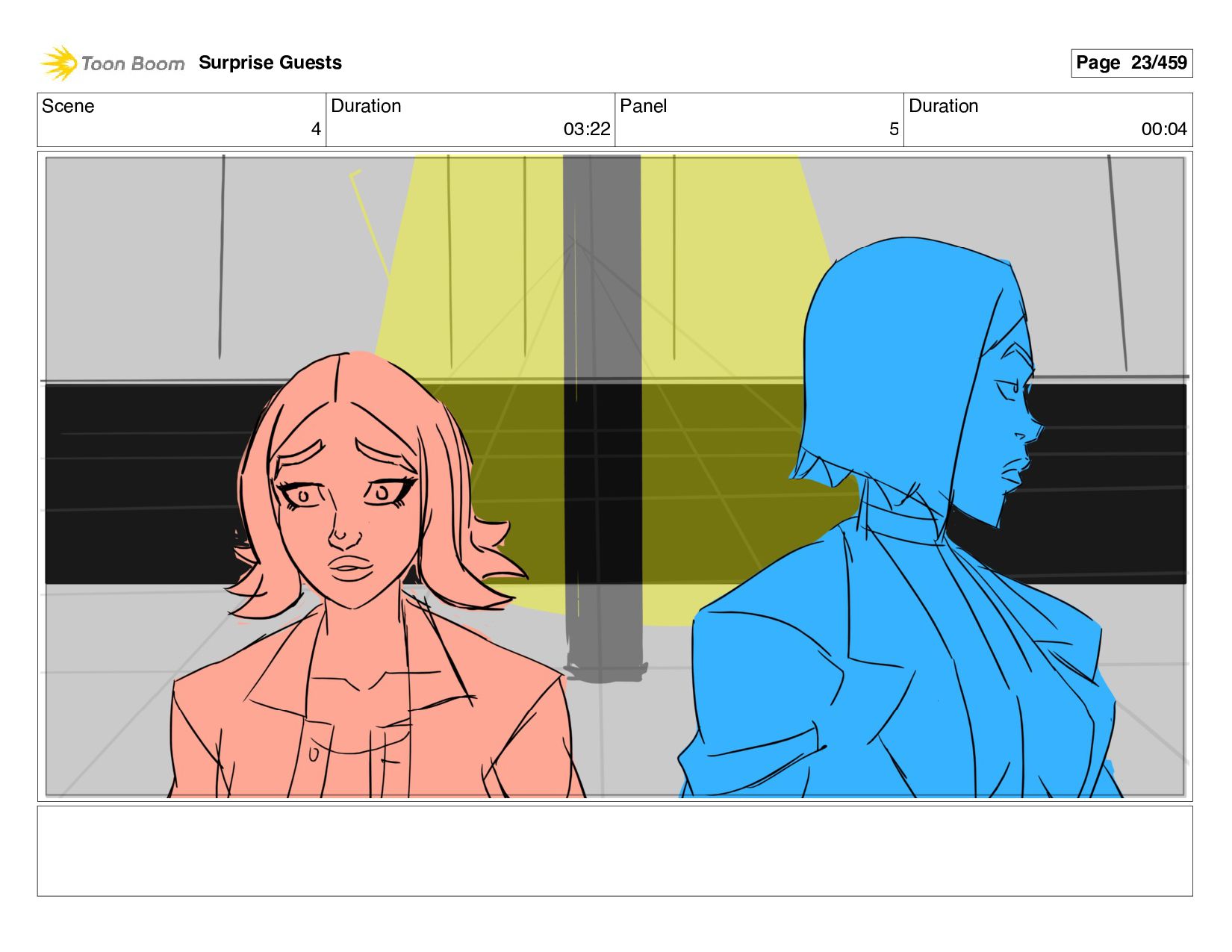Click the storyboard panel drawing thumbnail

(615, 476)
